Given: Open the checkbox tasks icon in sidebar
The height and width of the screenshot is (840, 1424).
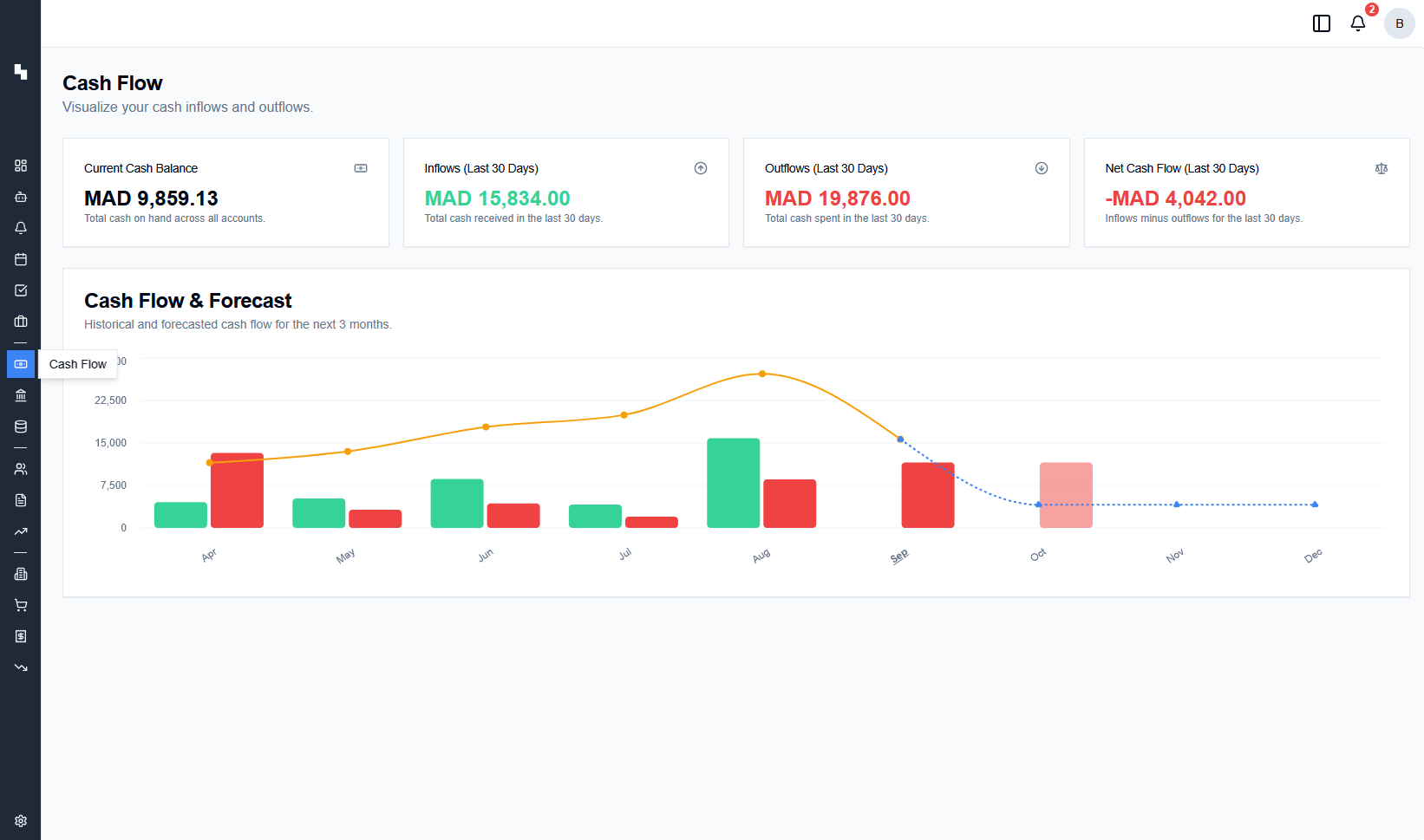Looking at the screenshot, I should point(21,290).
